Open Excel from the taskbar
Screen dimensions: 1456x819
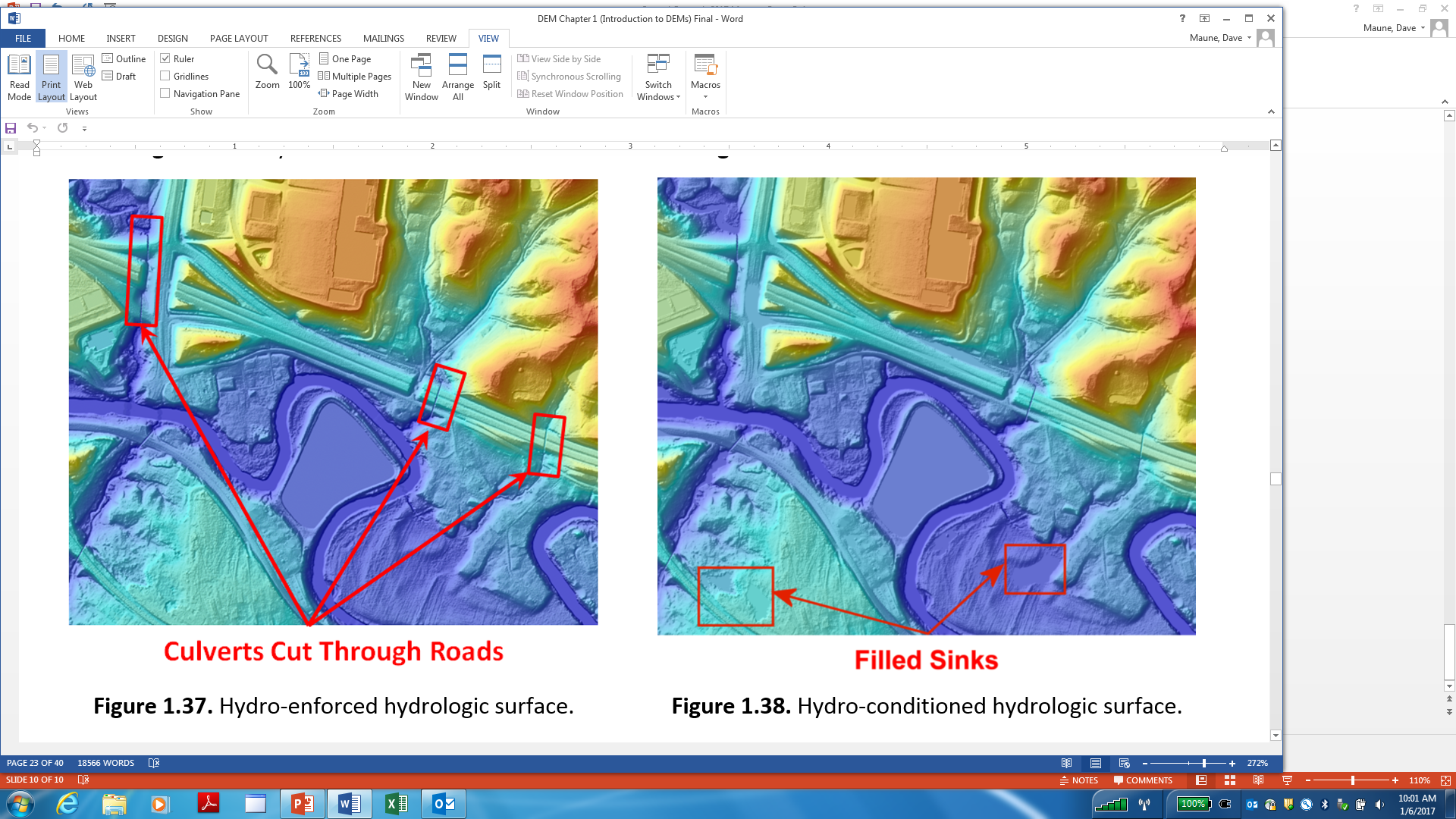click(x=397, y=803)
